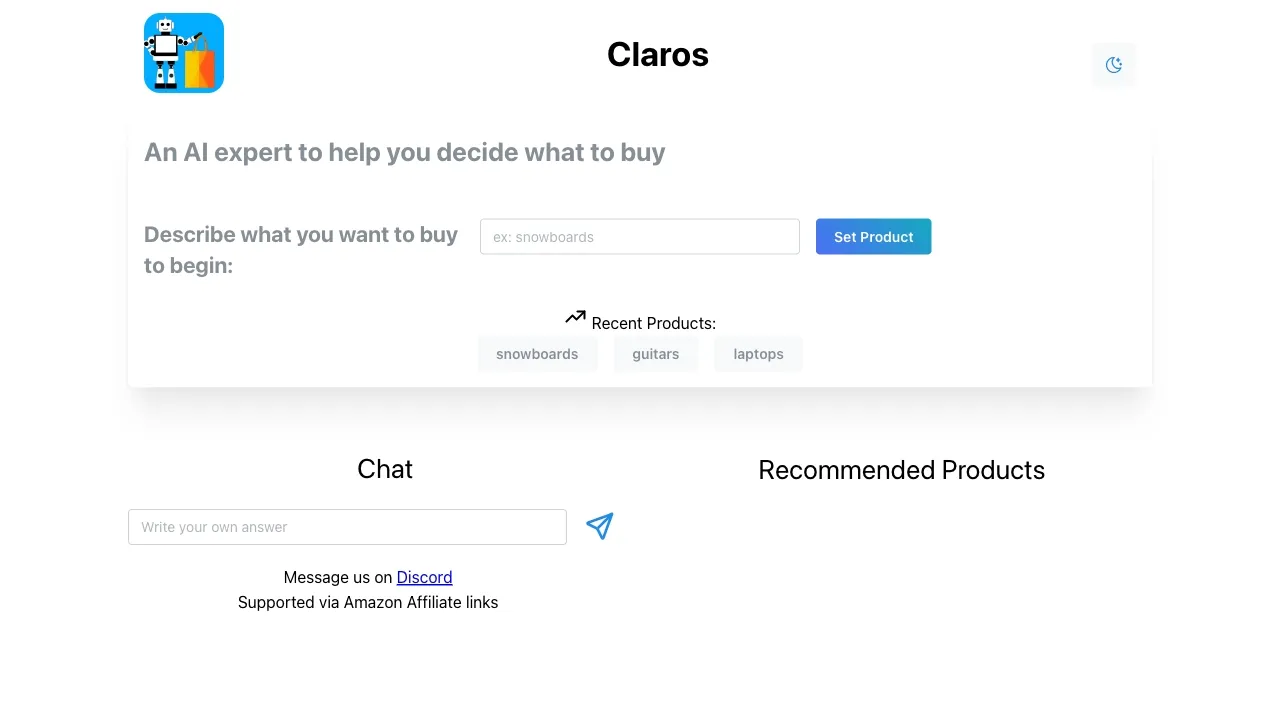Click the Recent Products label
This screenshot has height=720, width=1280.
tap(653, 323)
